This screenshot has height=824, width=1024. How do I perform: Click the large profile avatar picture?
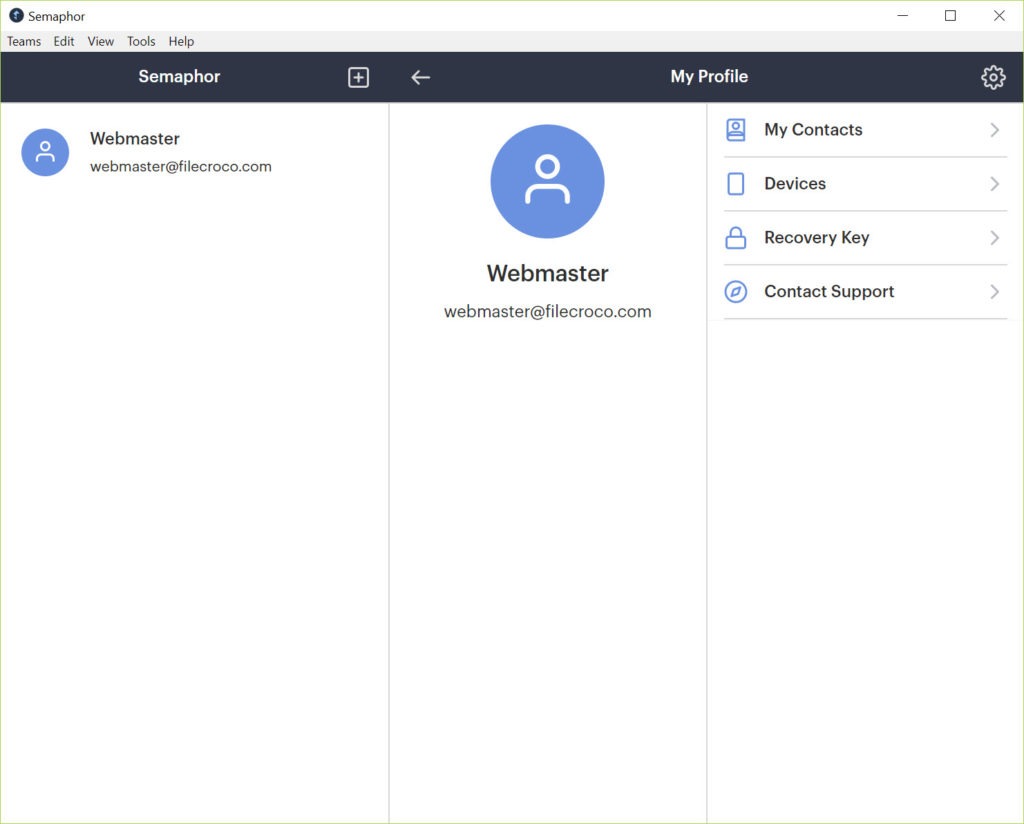[547, 181]
